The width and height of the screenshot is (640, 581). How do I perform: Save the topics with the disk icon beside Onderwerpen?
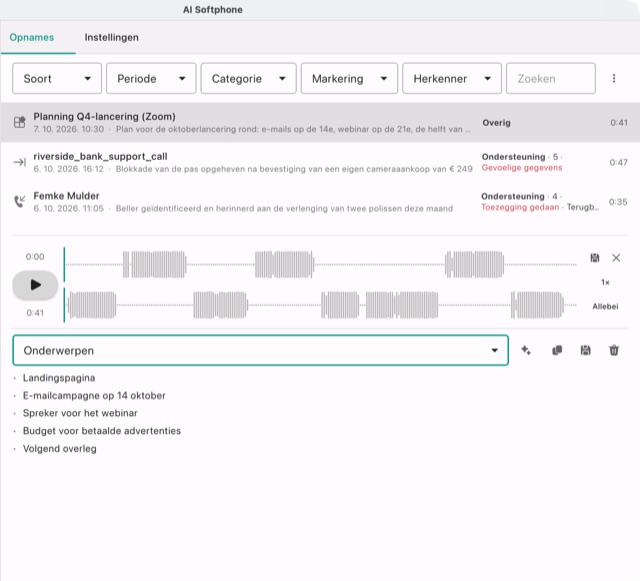[585, 350]
